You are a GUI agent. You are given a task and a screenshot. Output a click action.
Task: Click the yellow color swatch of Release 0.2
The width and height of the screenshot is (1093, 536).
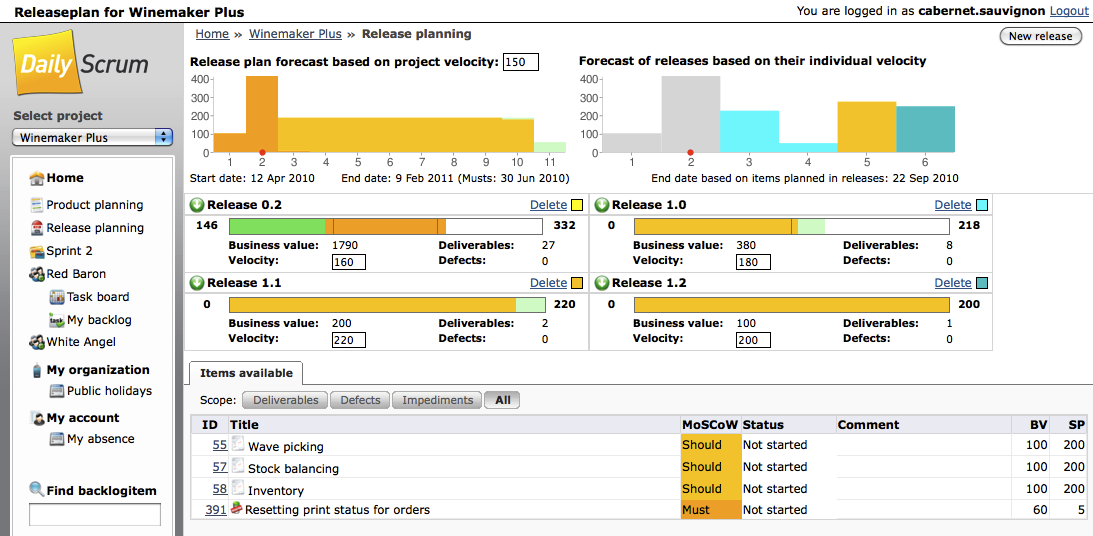point(577,205)
